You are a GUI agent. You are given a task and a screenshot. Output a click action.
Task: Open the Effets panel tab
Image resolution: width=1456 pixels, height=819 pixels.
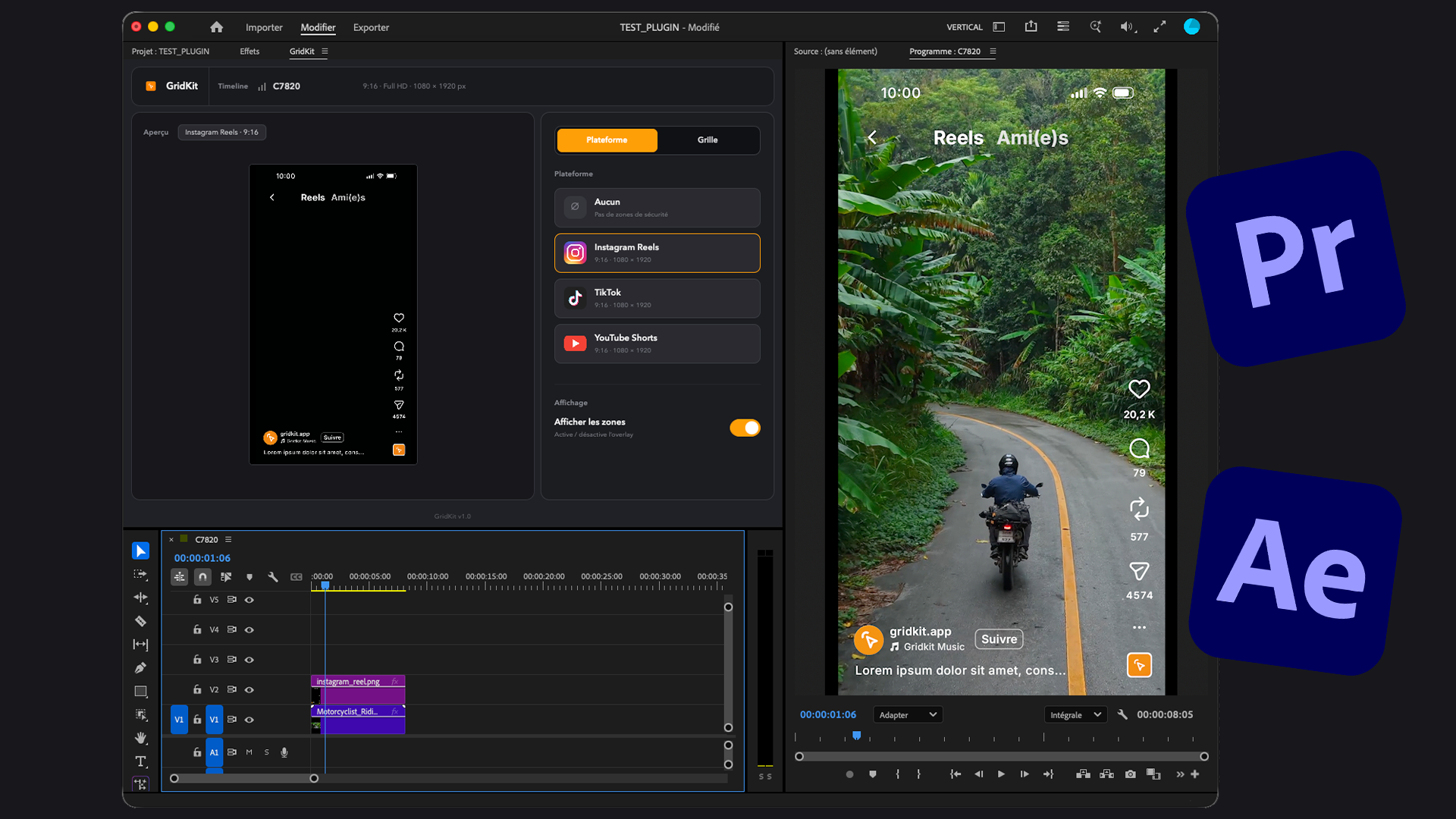coord(249,52)
